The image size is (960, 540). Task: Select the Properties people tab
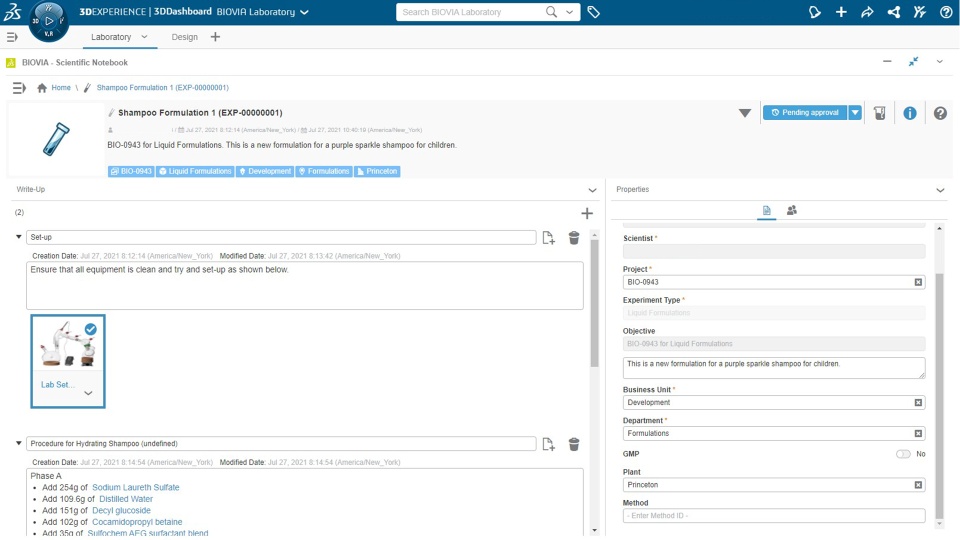tap(792, 211)
